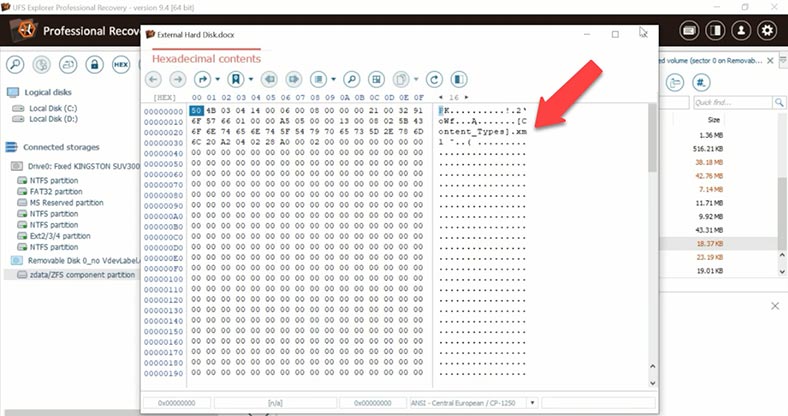Select highlighted byte 50 at offset 00000000
This screenshot has height=416, width=788.
[196, 111]
